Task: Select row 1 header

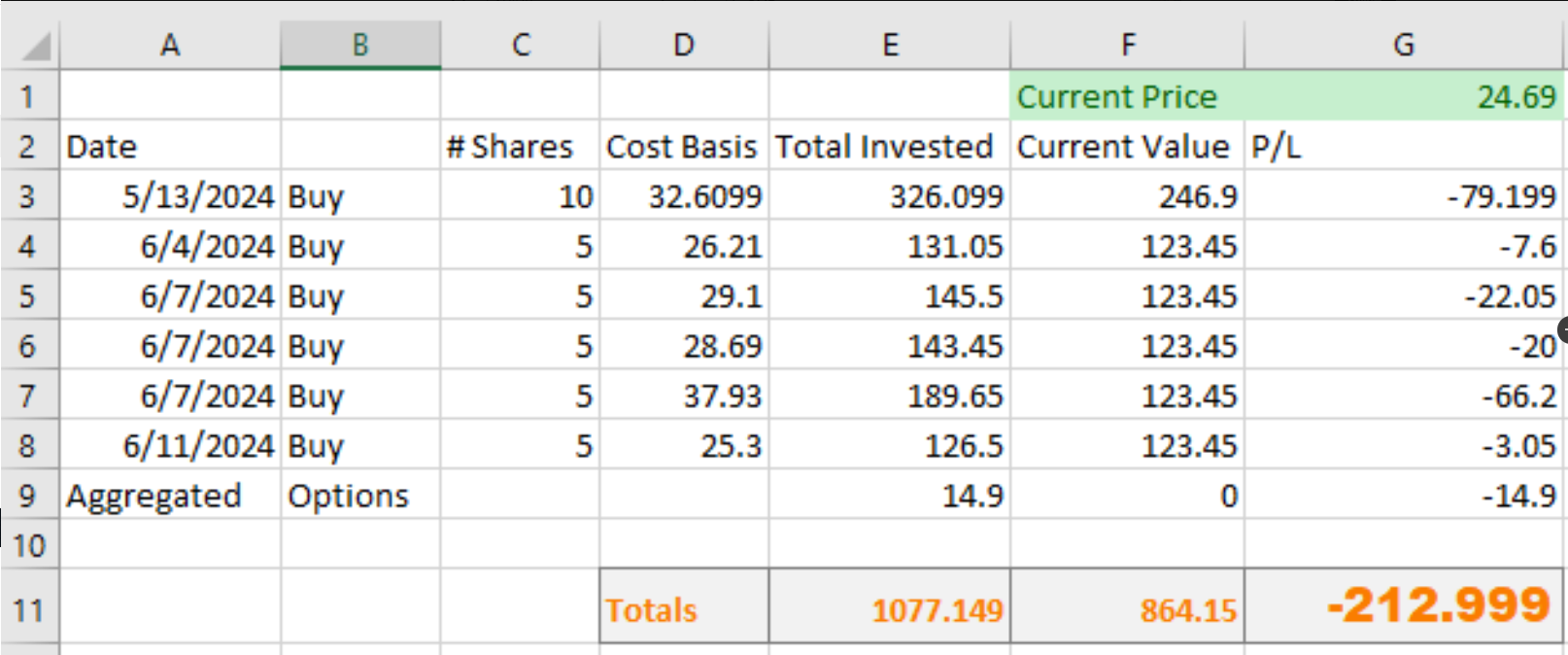Action: pos(29,96)
